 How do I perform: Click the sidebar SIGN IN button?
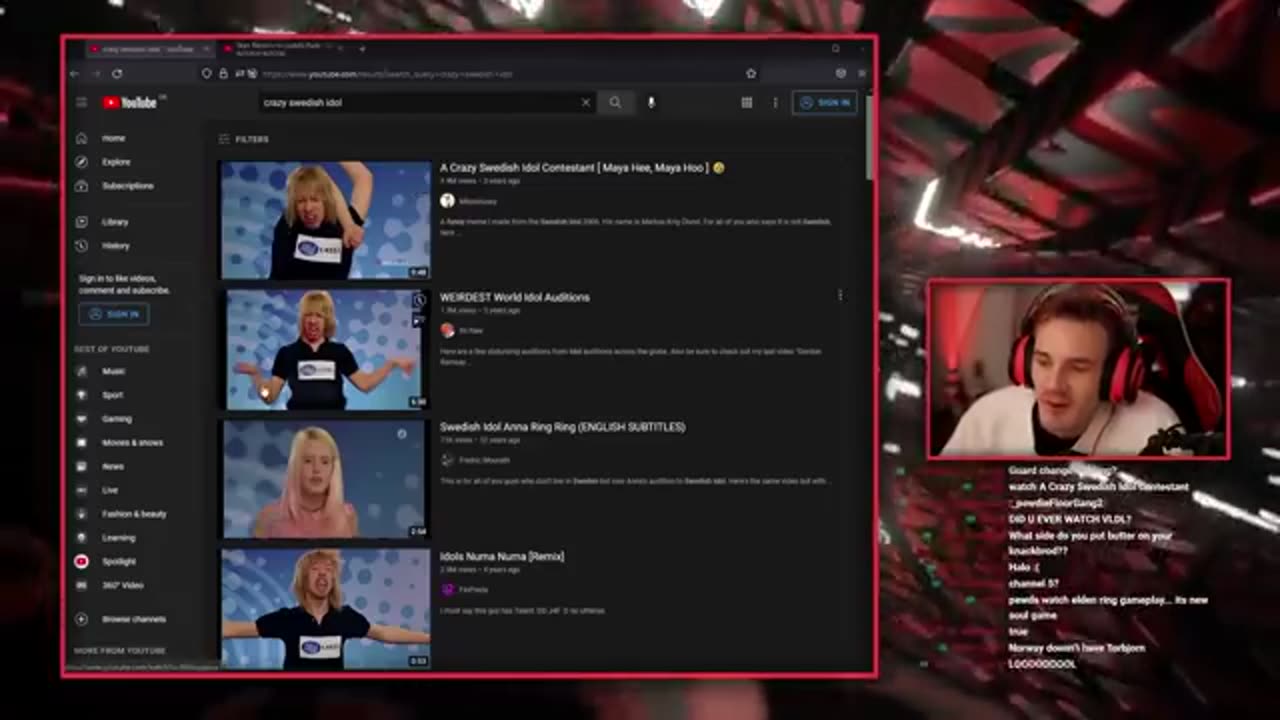coord(114,314)
